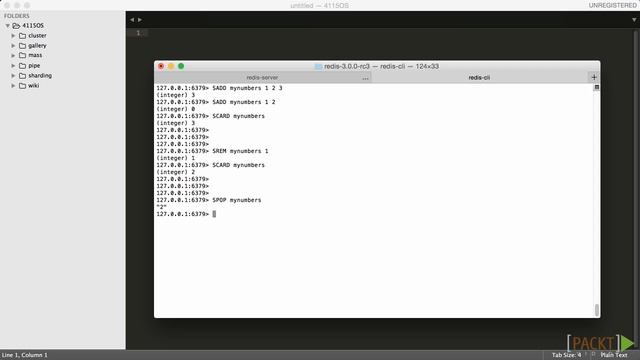The image size is (640, 360).
Task: Click the SREM mynumbers 1 command line
Action: point(212,151)
